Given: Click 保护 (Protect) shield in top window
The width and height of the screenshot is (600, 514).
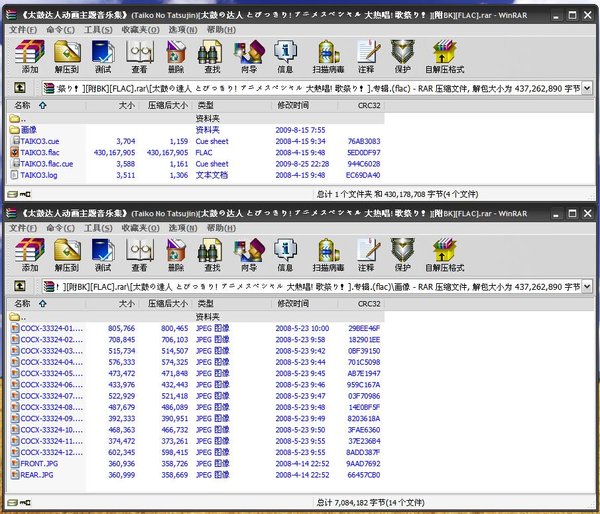Looking at the screenshot, I should [x=403, y=57].
